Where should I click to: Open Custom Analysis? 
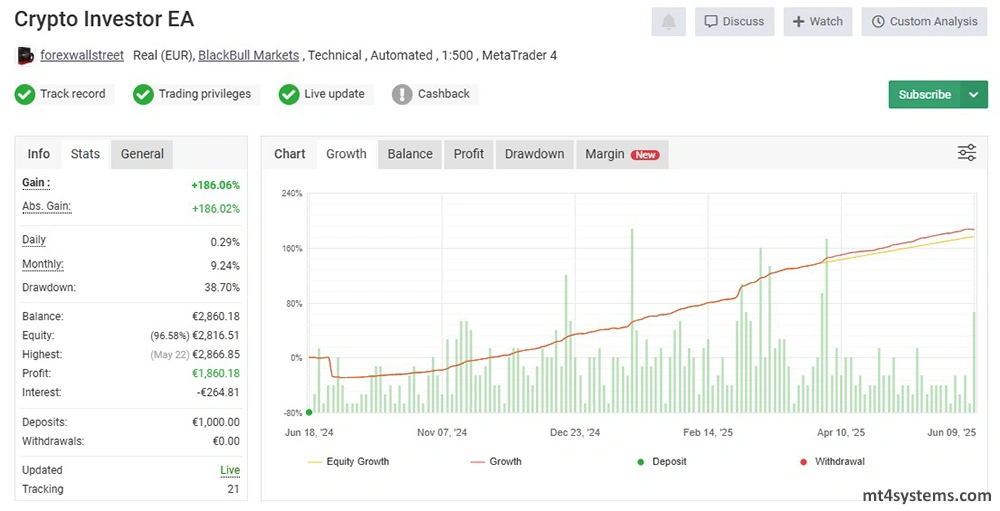tap(924, 22)
